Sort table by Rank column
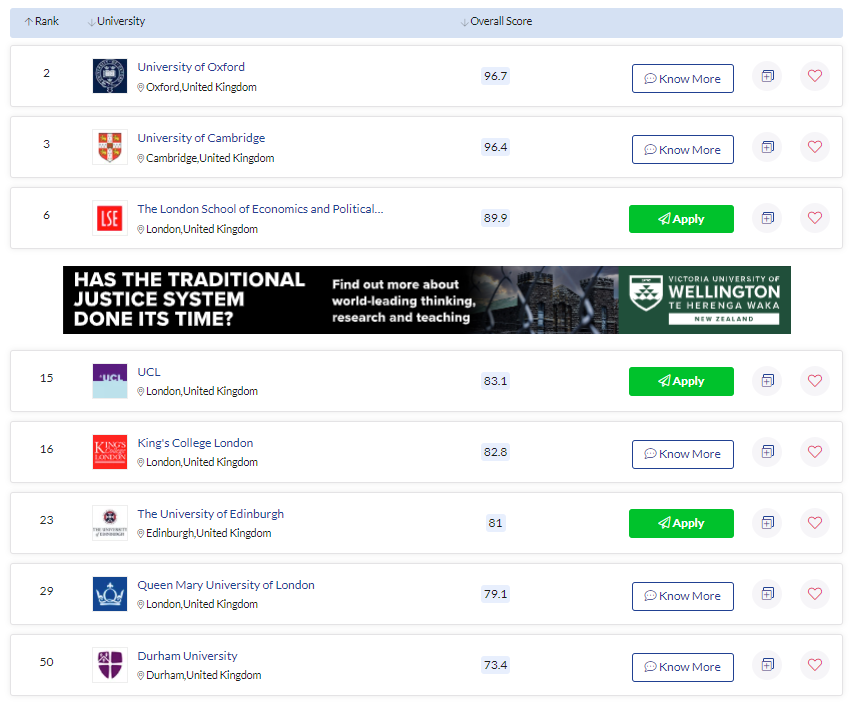Screen dimensions: 851x703 click(x=41, y=22)
